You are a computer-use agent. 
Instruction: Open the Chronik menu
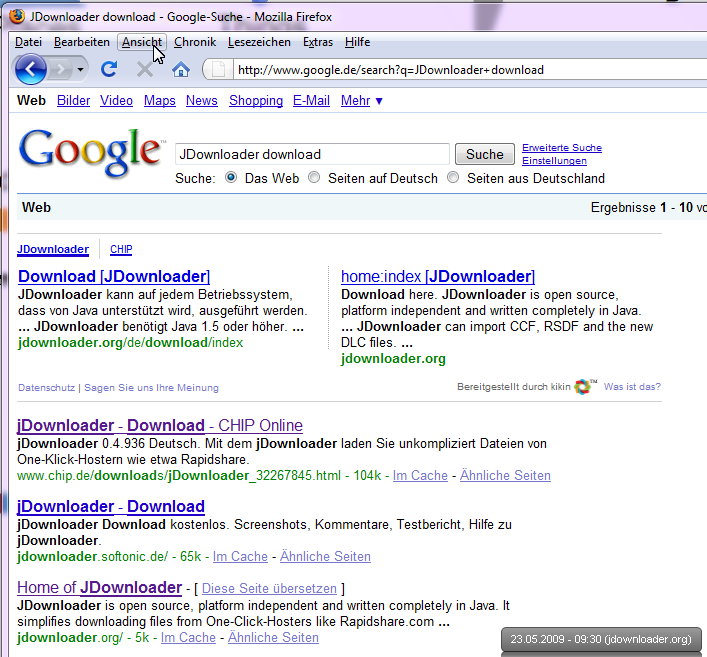195,42
